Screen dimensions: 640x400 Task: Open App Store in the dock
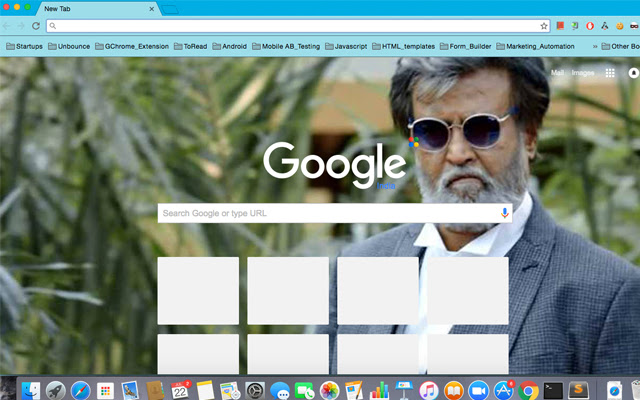coord(504,391)
